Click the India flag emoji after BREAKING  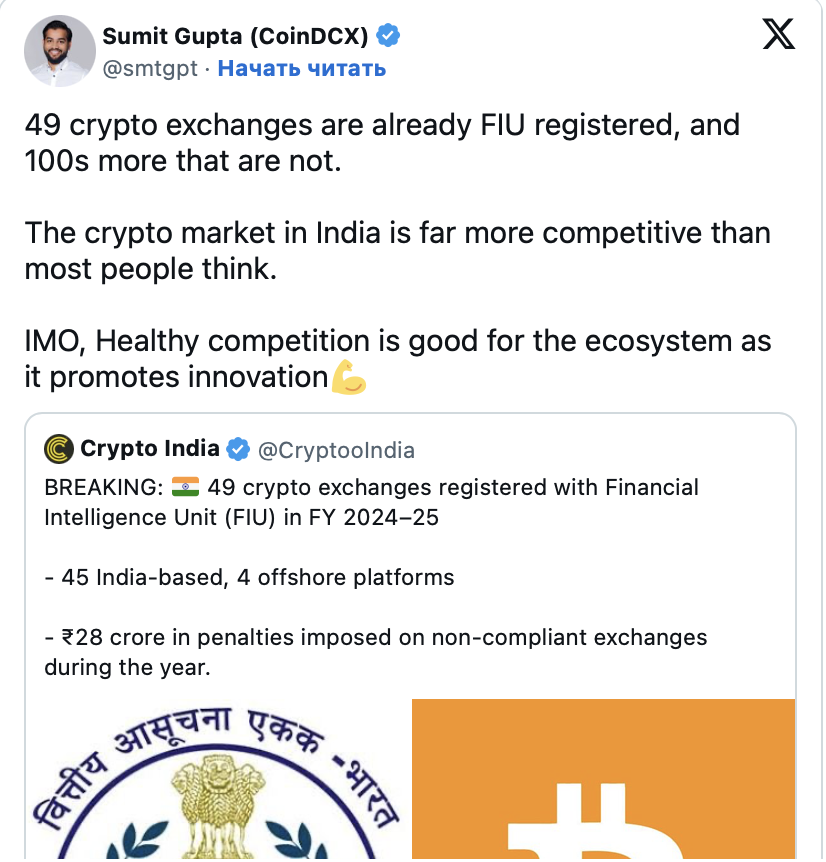185,488
